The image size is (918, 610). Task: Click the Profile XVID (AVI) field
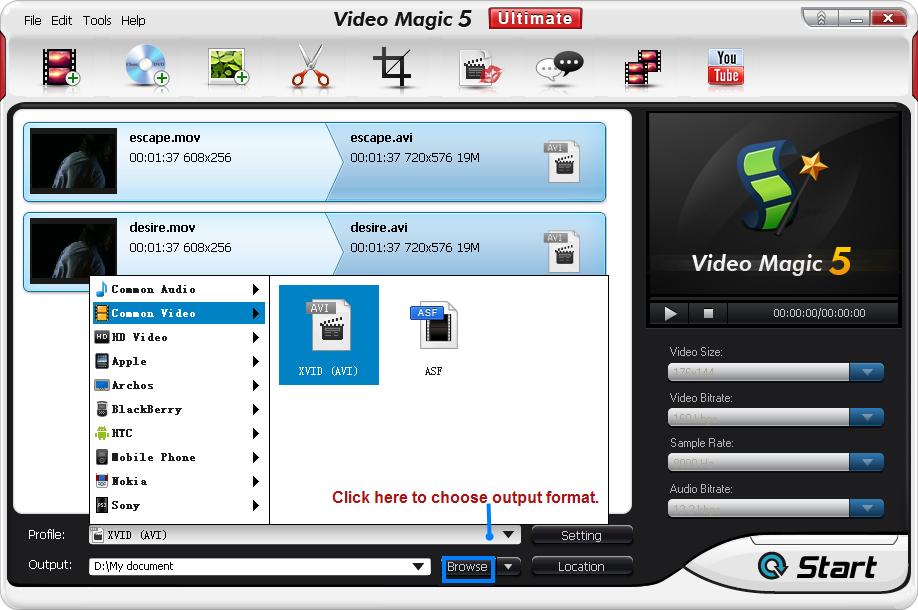304,534
